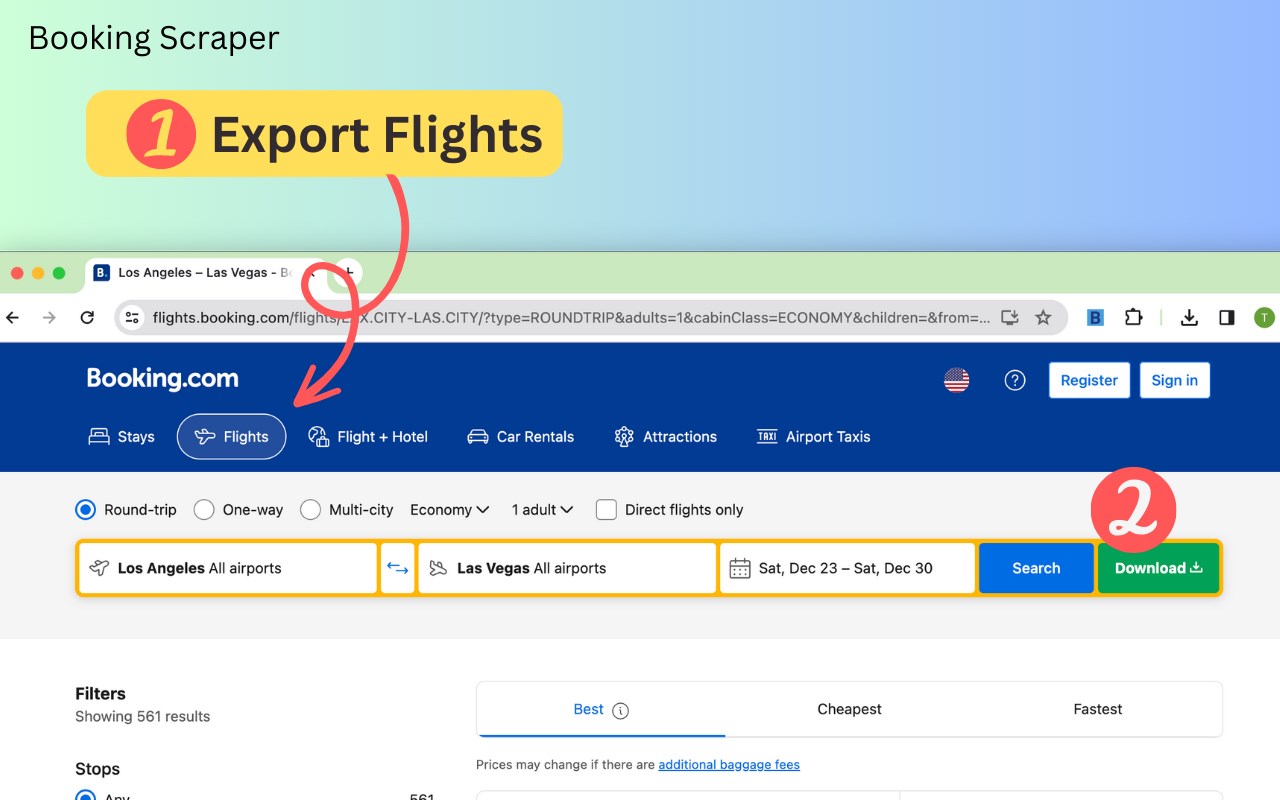Click the Stops filter heading
This screenshot has width=1280, height=800.
pyautogui.click(x=97, y=769)
